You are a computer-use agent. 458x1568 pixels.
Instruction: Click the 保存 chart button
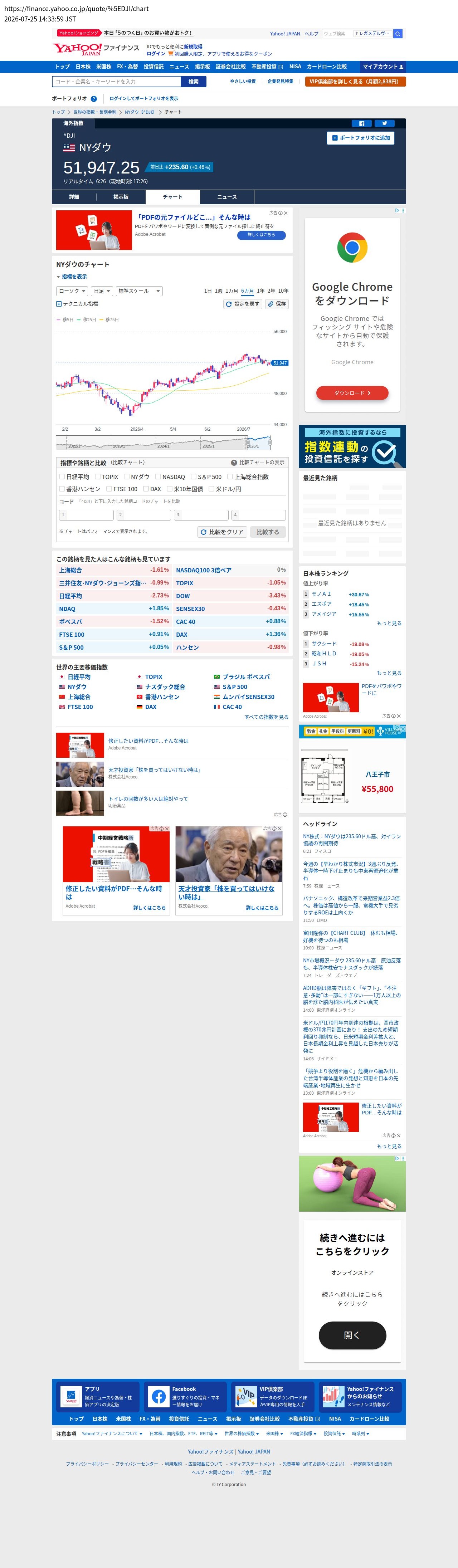277,304
